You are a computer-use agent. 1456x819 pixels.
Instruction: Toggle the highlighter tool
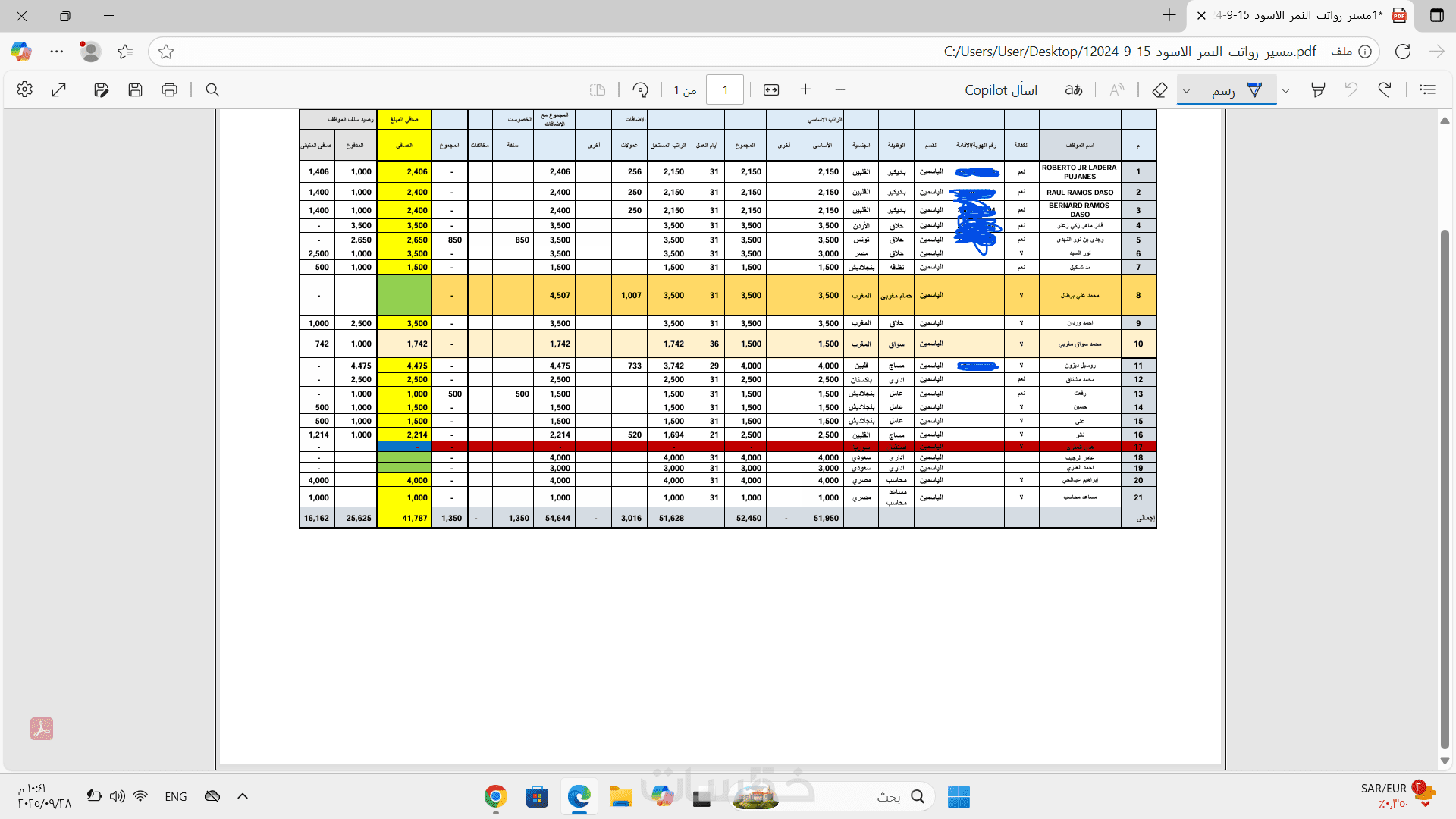point(1318,89)
